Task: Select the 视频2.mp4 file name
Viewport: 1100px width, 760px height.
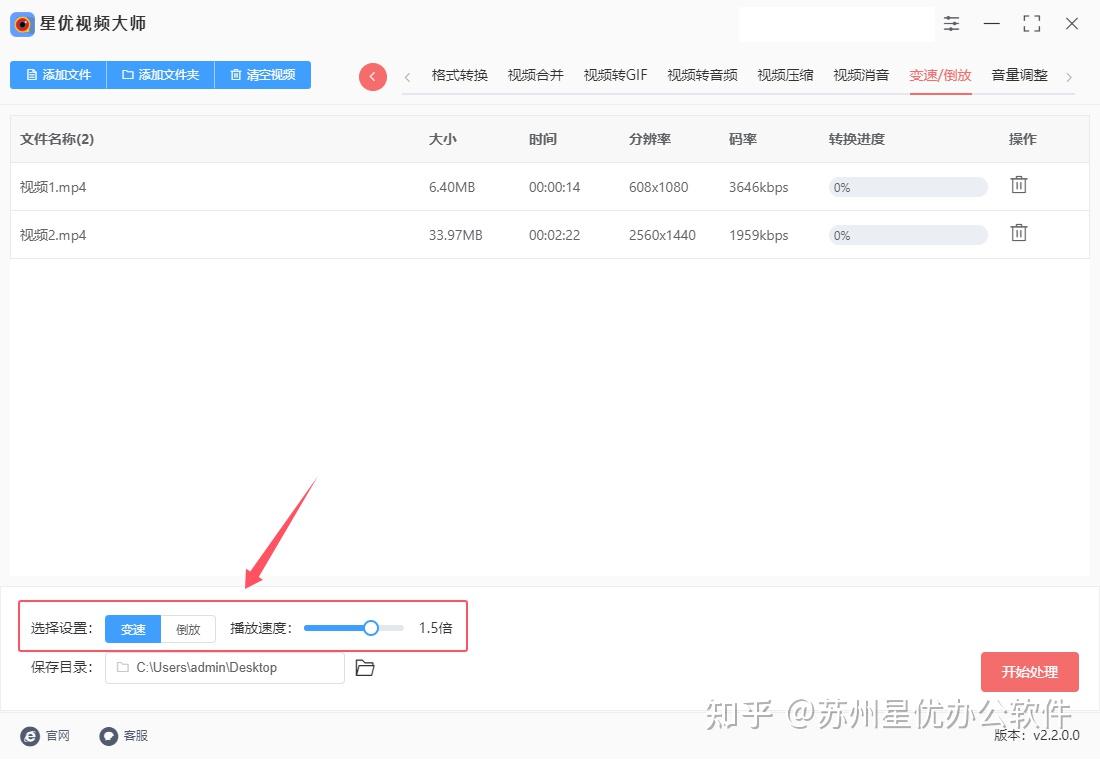Action: (53, 235)
